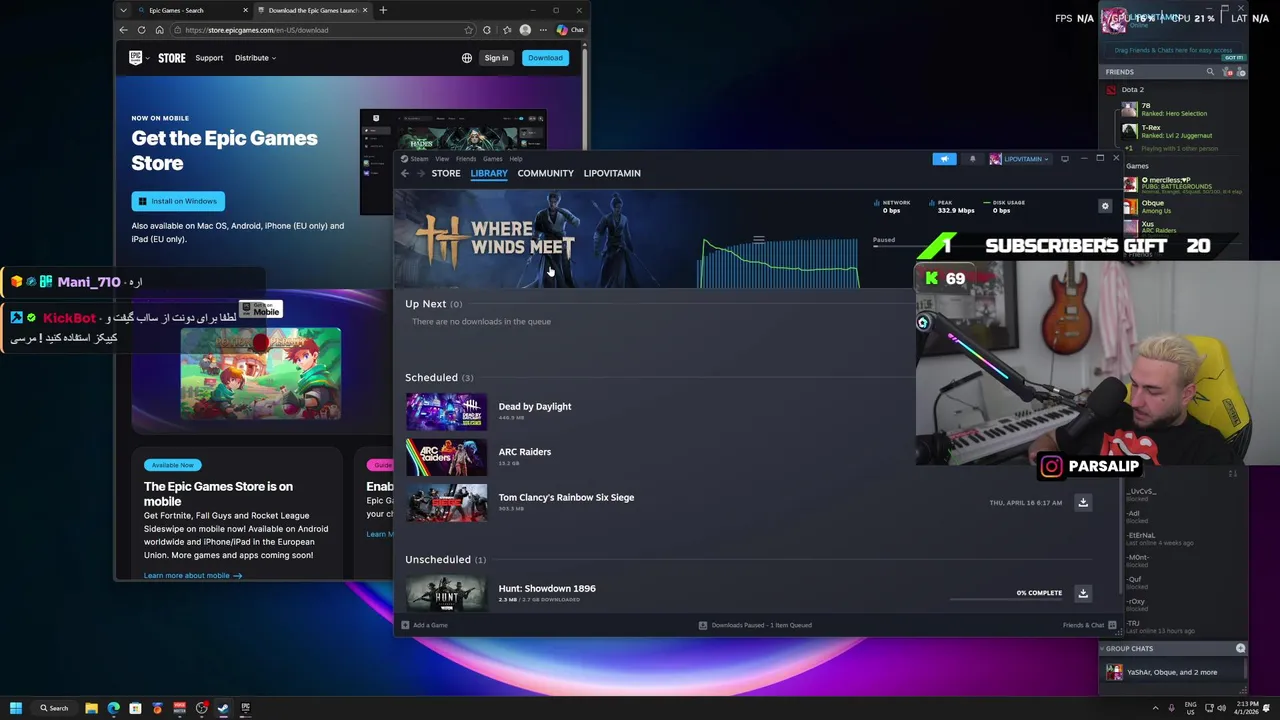Open the browser home page
This screenshot has height=720, width=1280.
(x=159, y=30)
